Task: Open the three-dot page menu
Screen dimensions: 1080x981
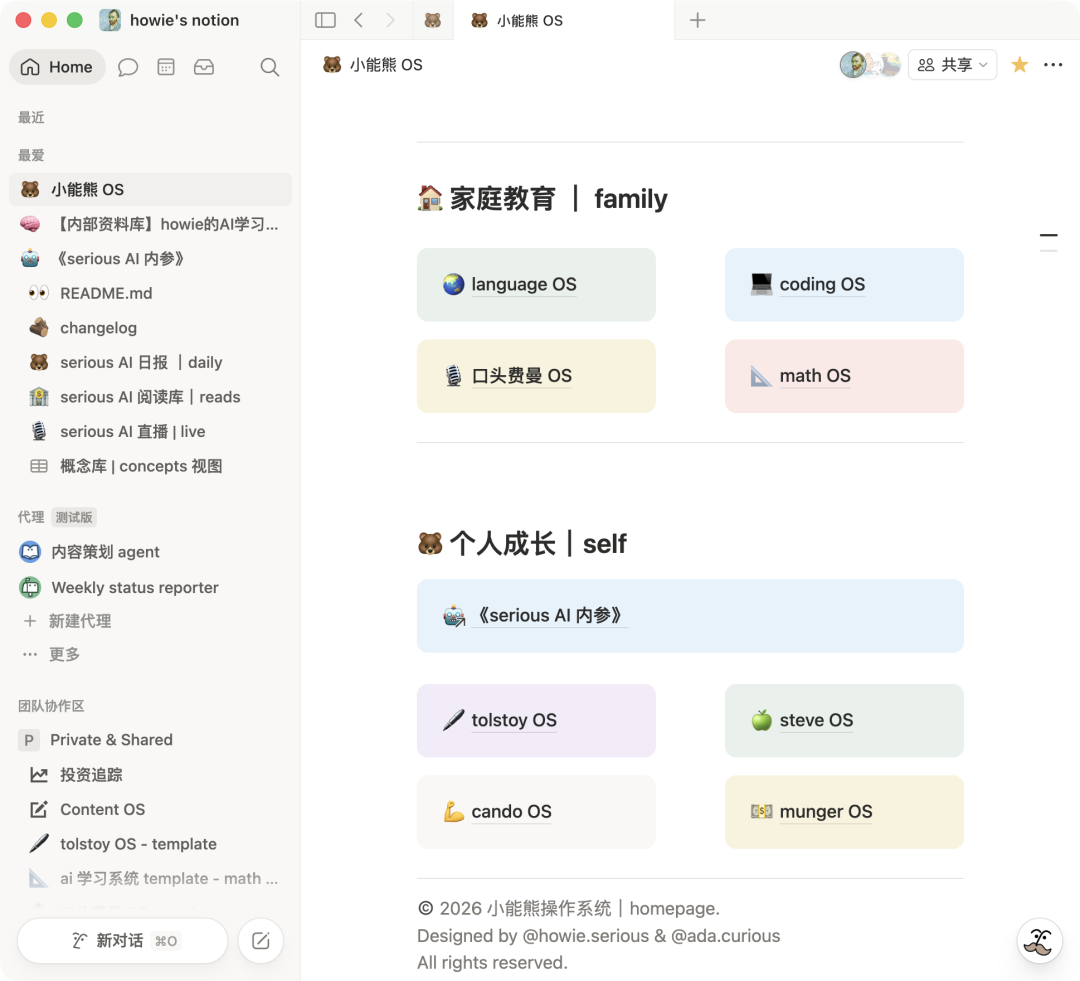Action: (x=1053, y=65)
